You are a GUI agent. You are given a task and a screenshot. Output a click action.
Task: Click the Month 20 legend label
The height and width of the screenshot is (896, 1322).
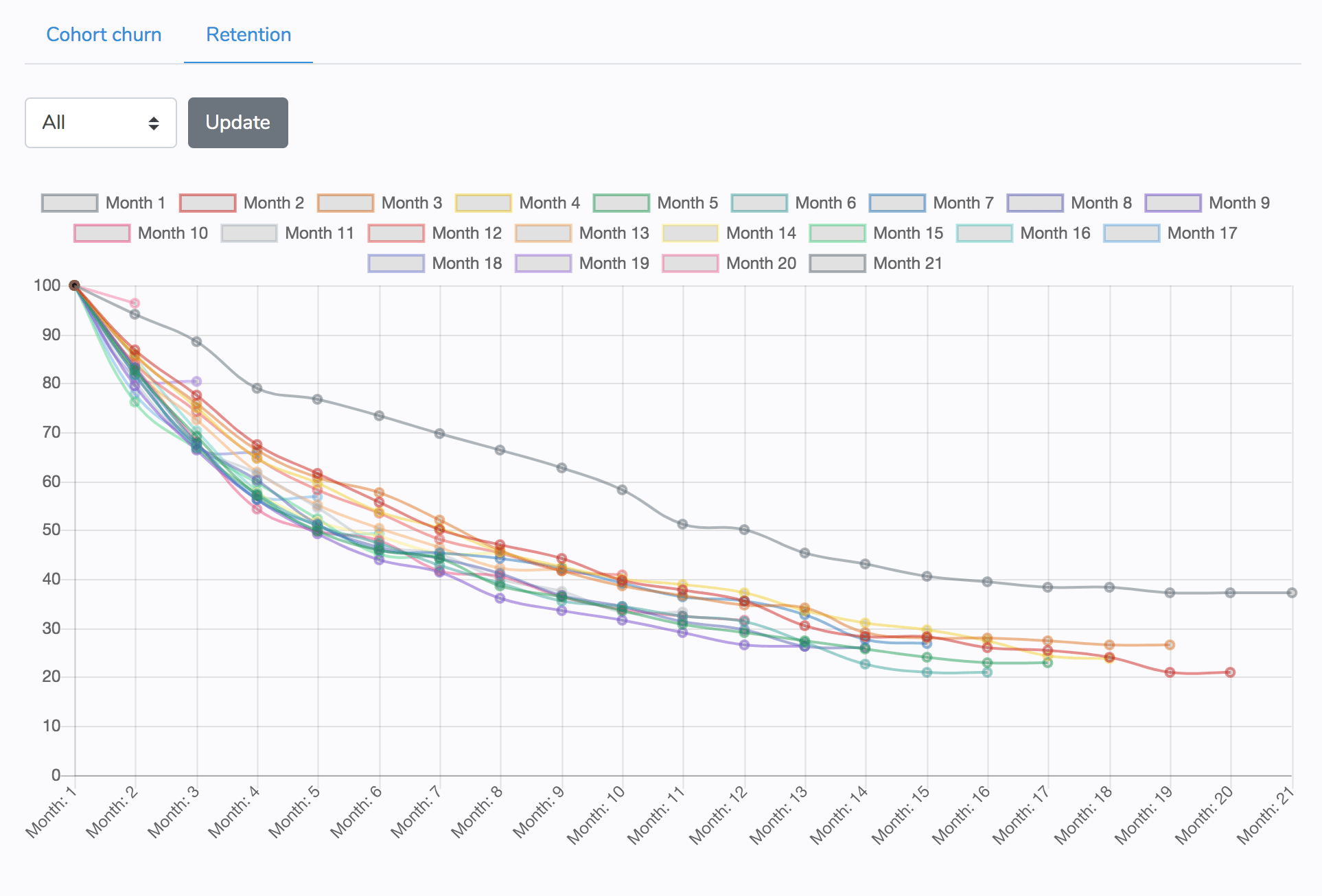(761, 263)
